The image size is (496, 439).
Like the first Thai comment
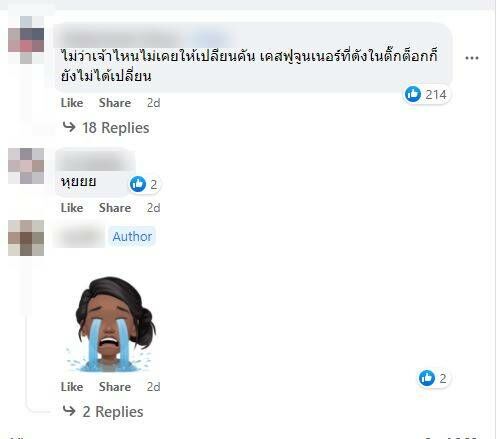pos(72,103)
